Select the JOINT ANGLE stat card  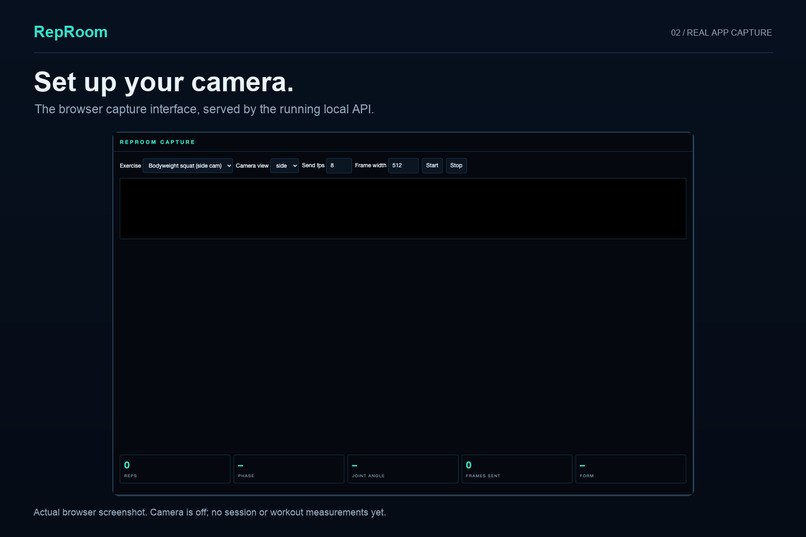(403, 469)
